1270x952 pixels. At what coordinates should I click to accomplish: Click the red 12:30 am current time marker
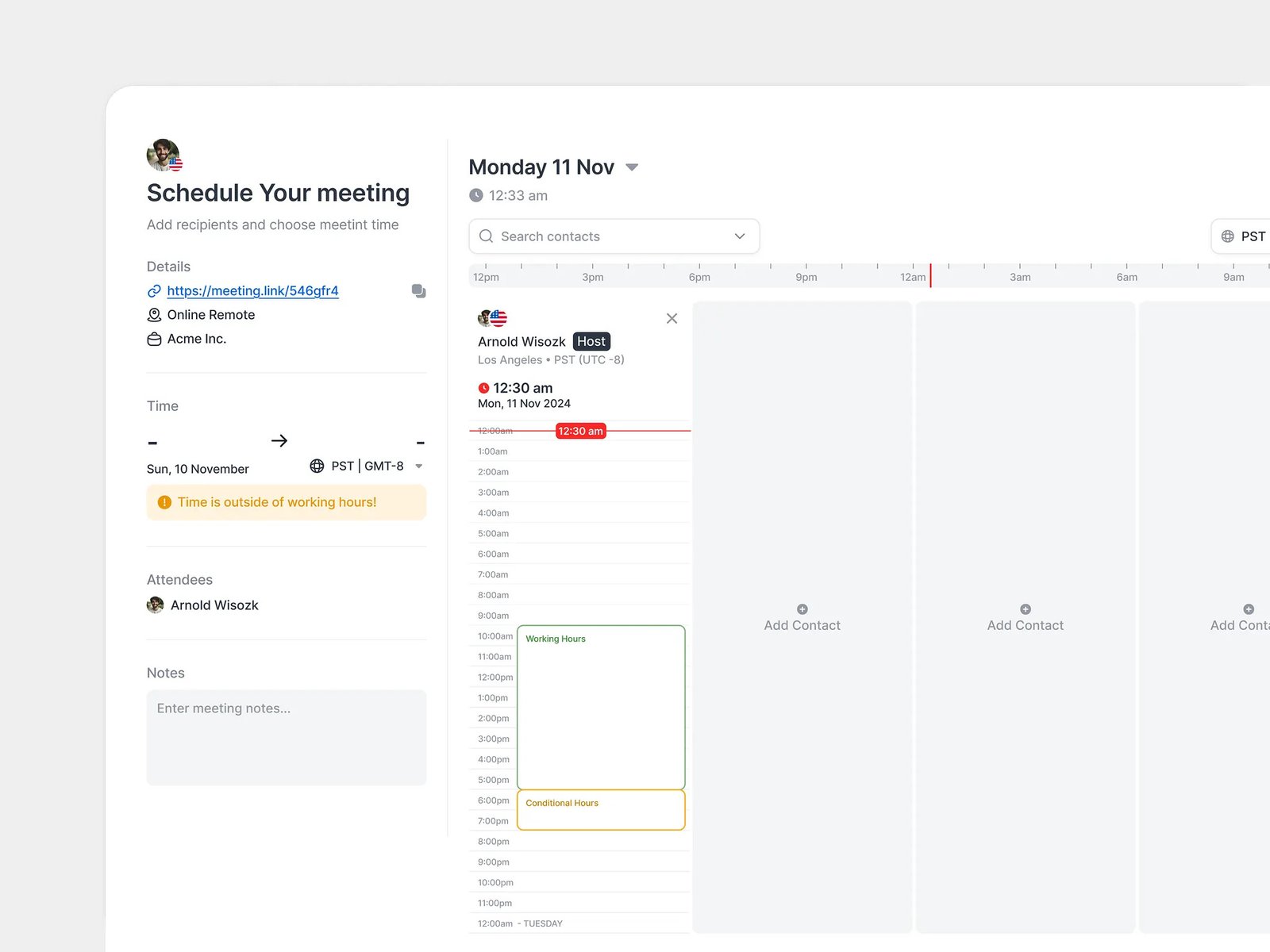[580, 431]
